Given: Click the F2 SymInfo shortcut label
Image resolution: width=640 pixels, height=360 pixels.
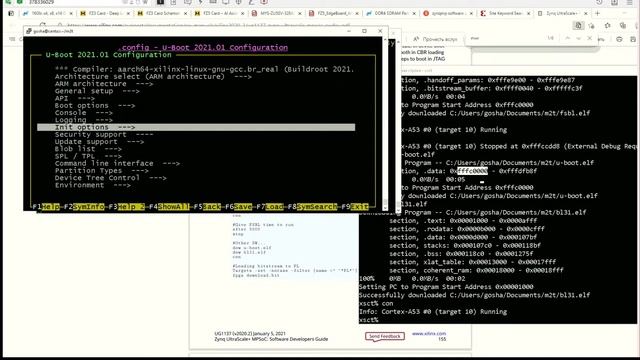Looking at the screenshot, I should click(x=84, y=207).
